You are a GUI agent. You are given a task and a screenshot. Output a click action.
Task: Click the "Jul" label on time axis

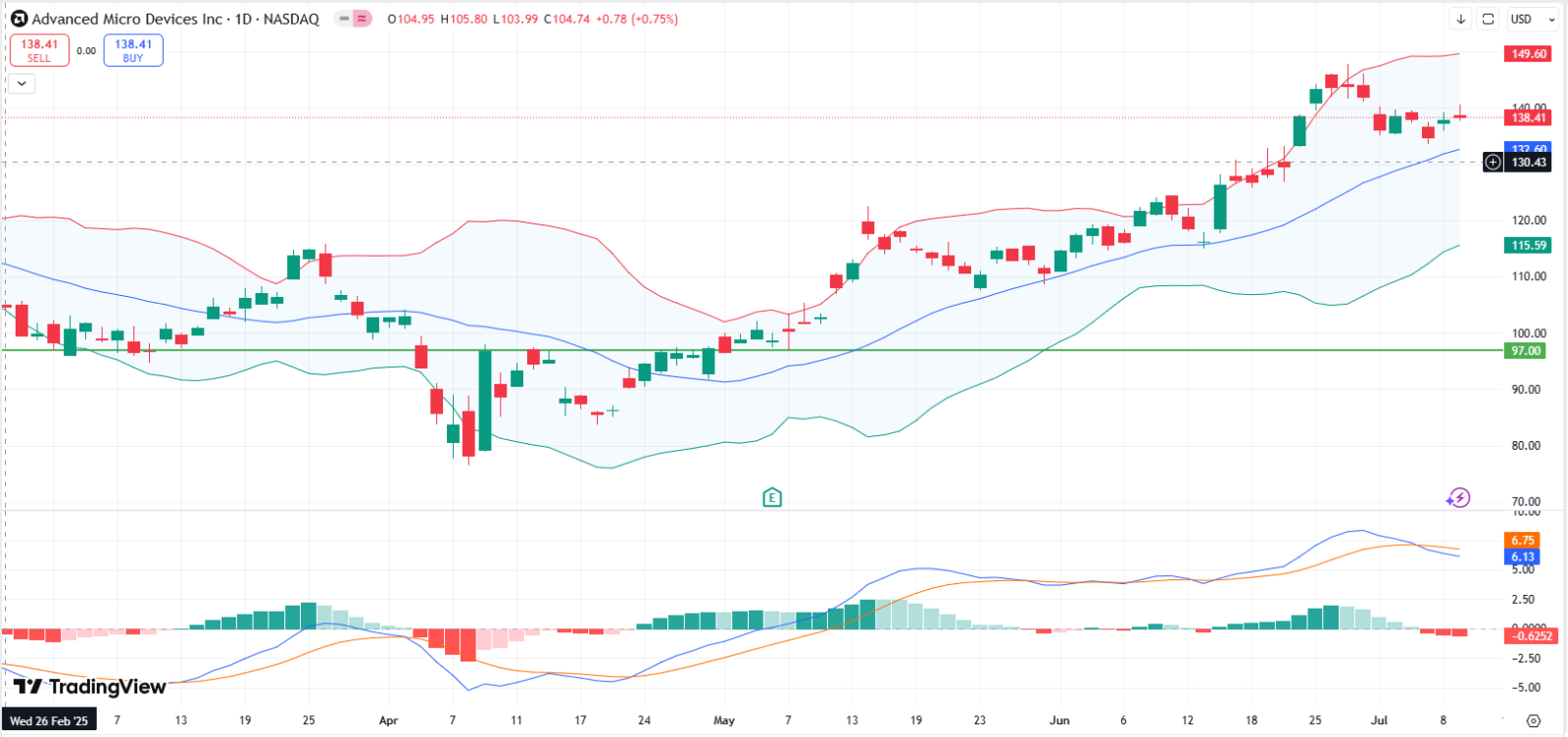coord(1379,720)
